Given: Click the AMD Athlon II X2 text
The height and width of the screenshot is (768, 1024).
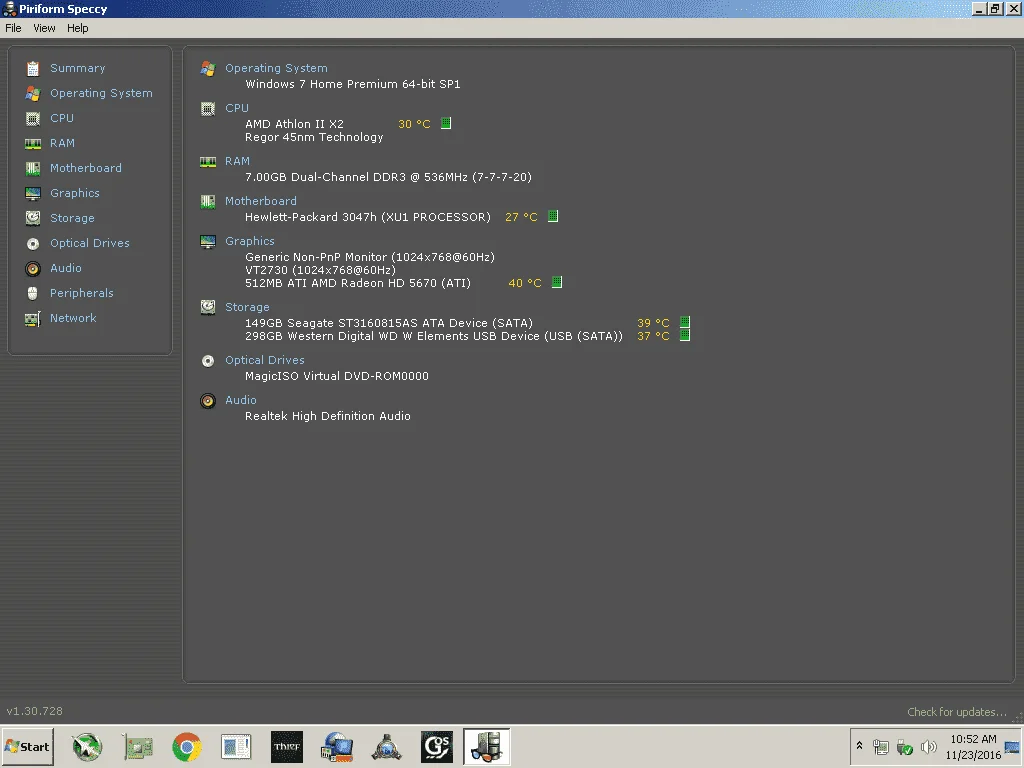Looking at the screenshot, I should tap(294, 124).
